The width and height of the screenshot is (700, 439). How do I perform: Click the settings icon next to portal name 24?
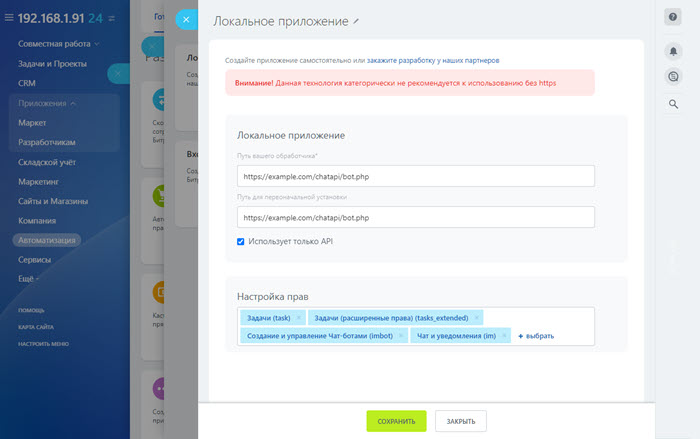112,18
